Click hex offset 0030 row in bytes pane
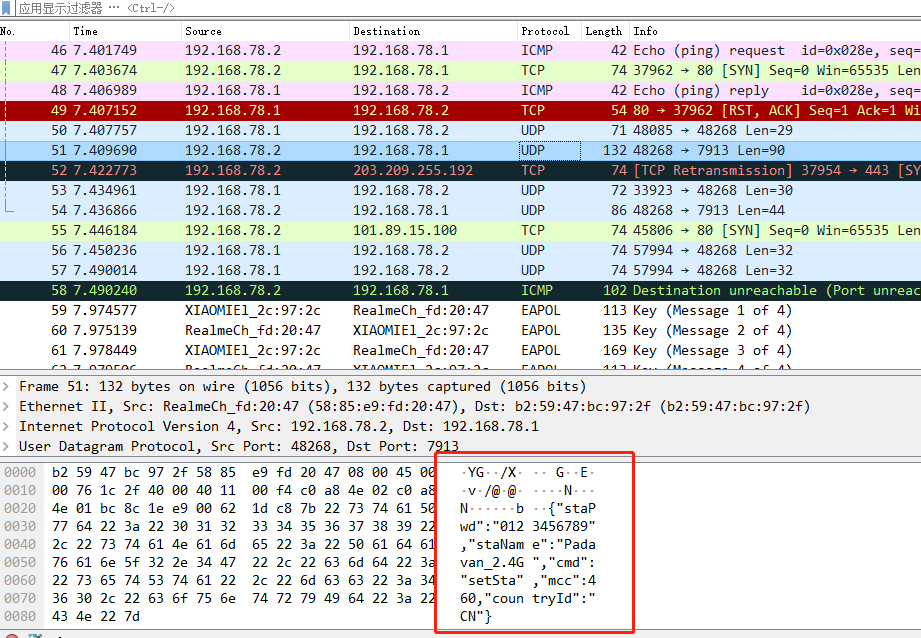The height and width of the screenshot is (638, 921). [x=20, y=526]
